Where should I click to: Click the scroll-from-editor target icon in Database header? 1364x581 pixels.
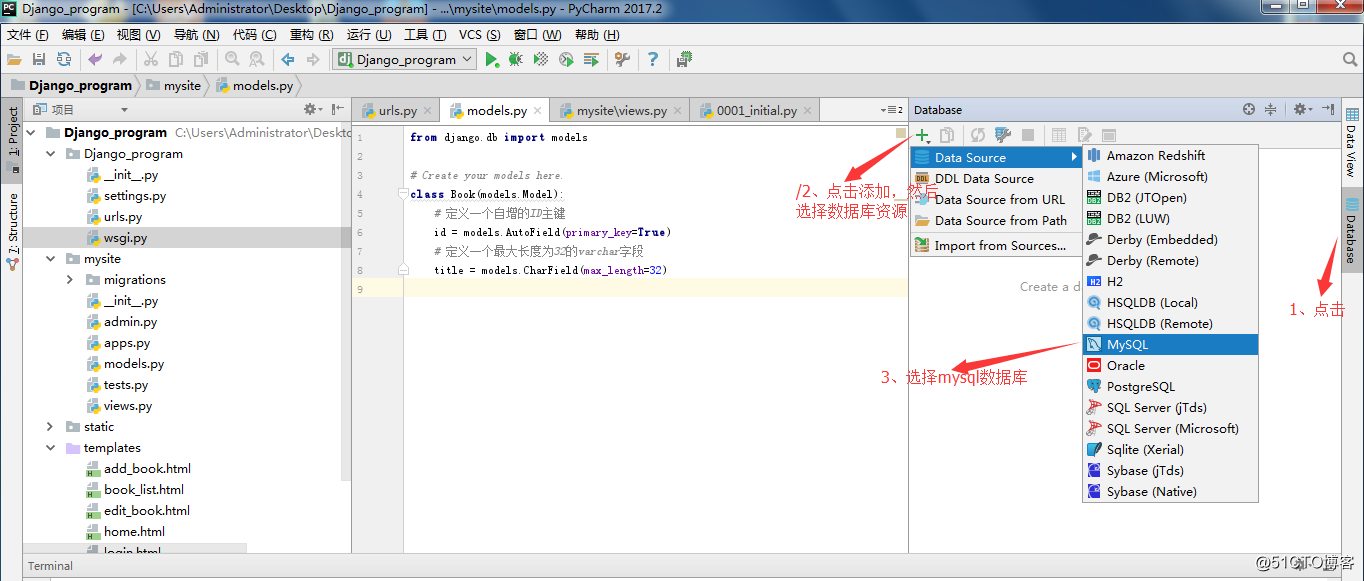(x=1249, y=109)
